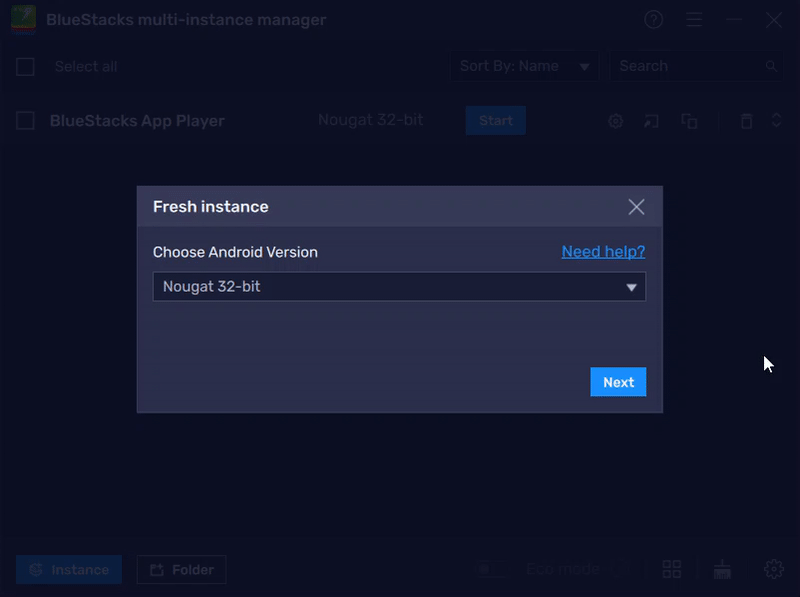Viewport: 800px width, 597px height.
Task: Click the disk cleanup icon in the bottom bar
Action: click(722, 569)
